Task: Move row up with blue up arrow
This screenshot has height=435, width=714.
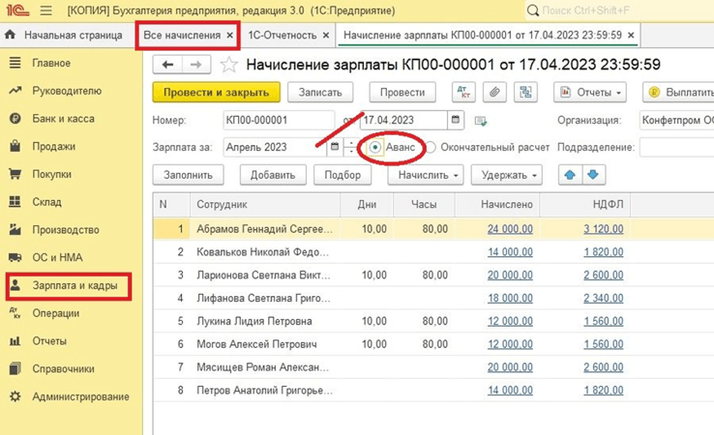Action: point(569,174)
